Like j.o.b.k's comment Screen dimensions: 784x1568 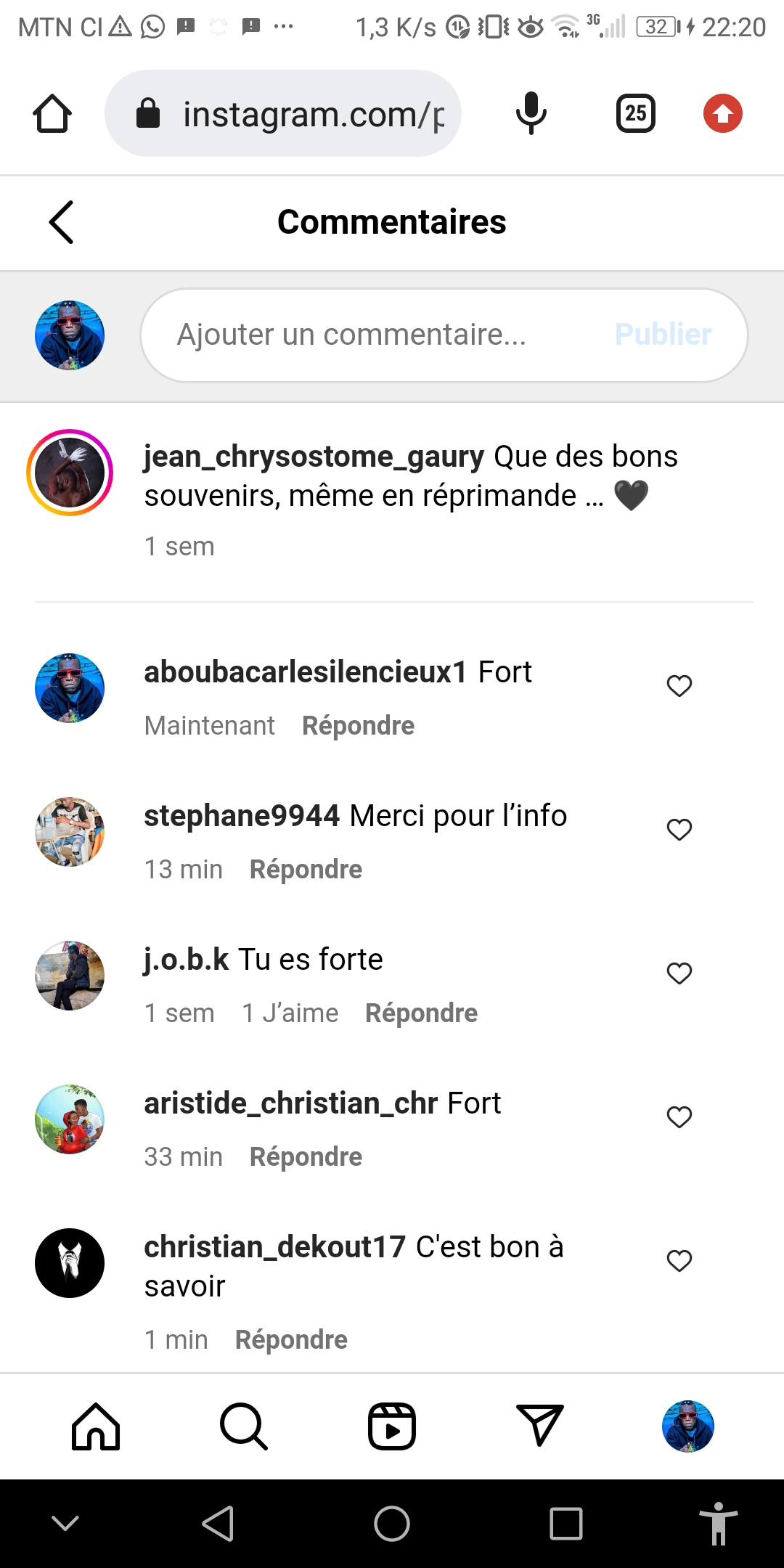point(679,973)
